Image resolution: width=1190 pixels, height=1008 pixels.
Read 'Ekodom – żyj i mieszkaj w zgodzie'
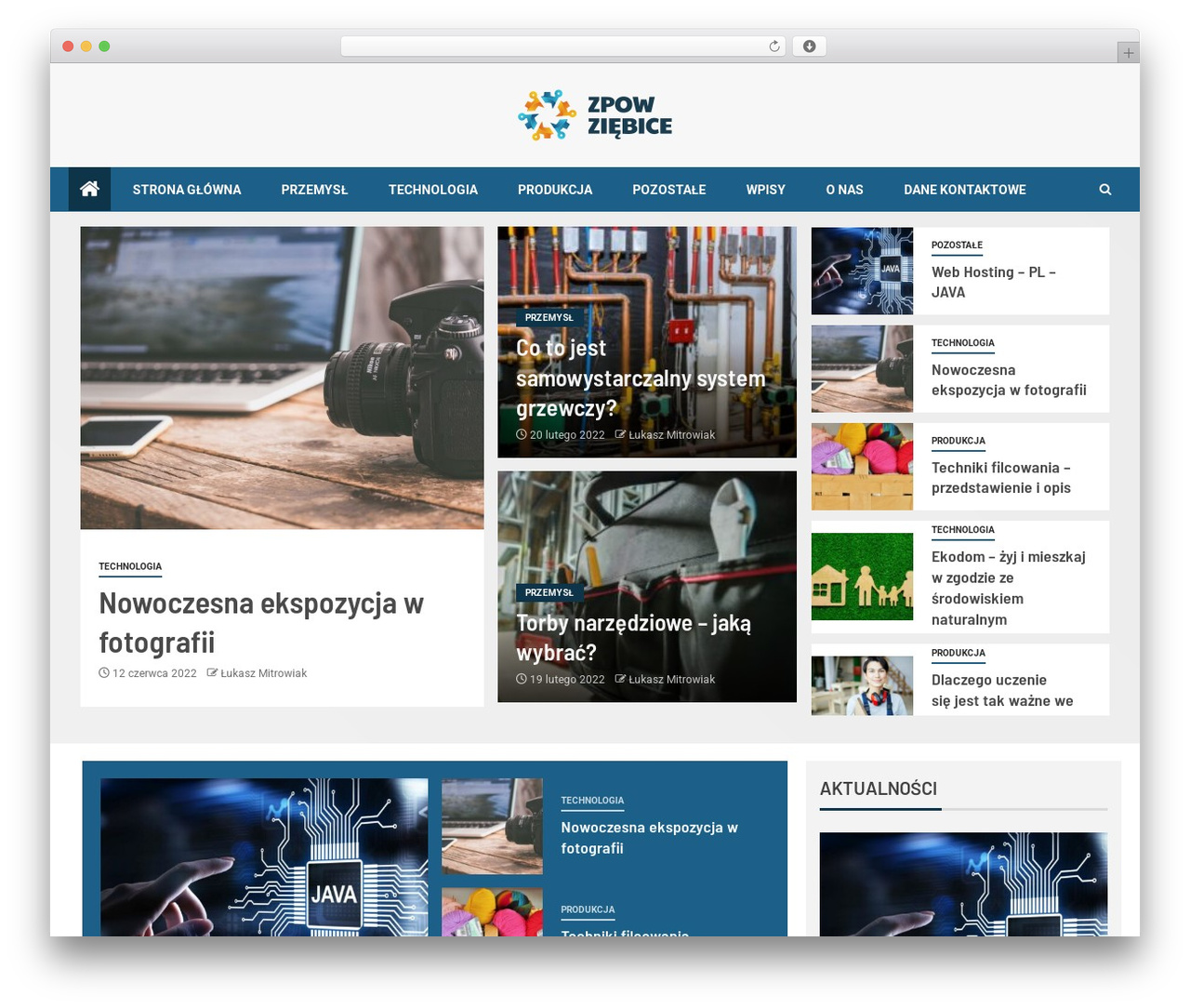[x=1009, y=588]
